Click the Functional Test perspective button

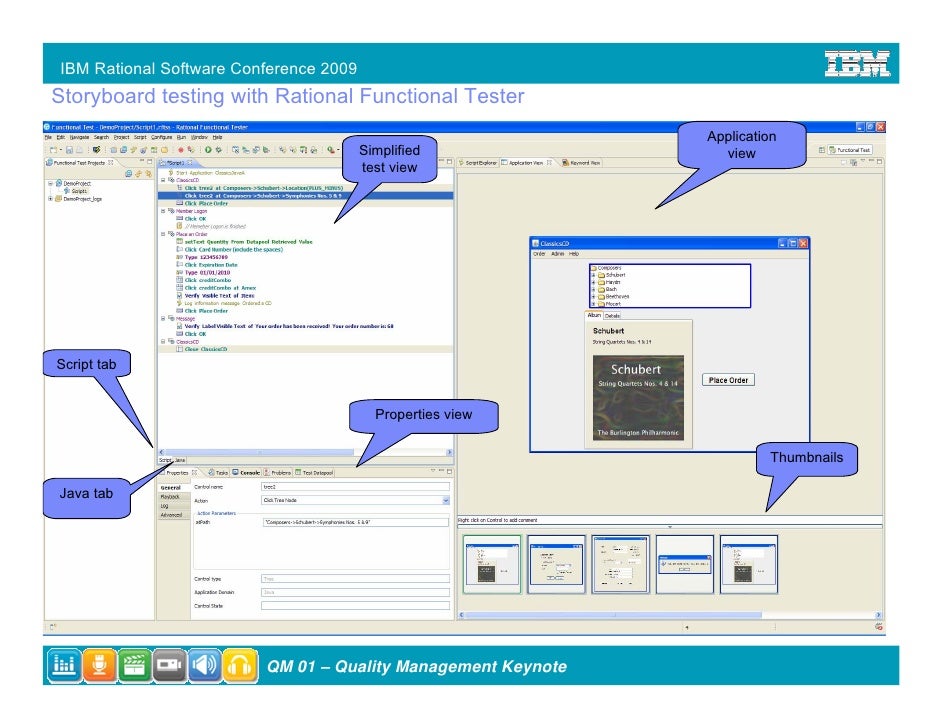click(x=849, y=150)
